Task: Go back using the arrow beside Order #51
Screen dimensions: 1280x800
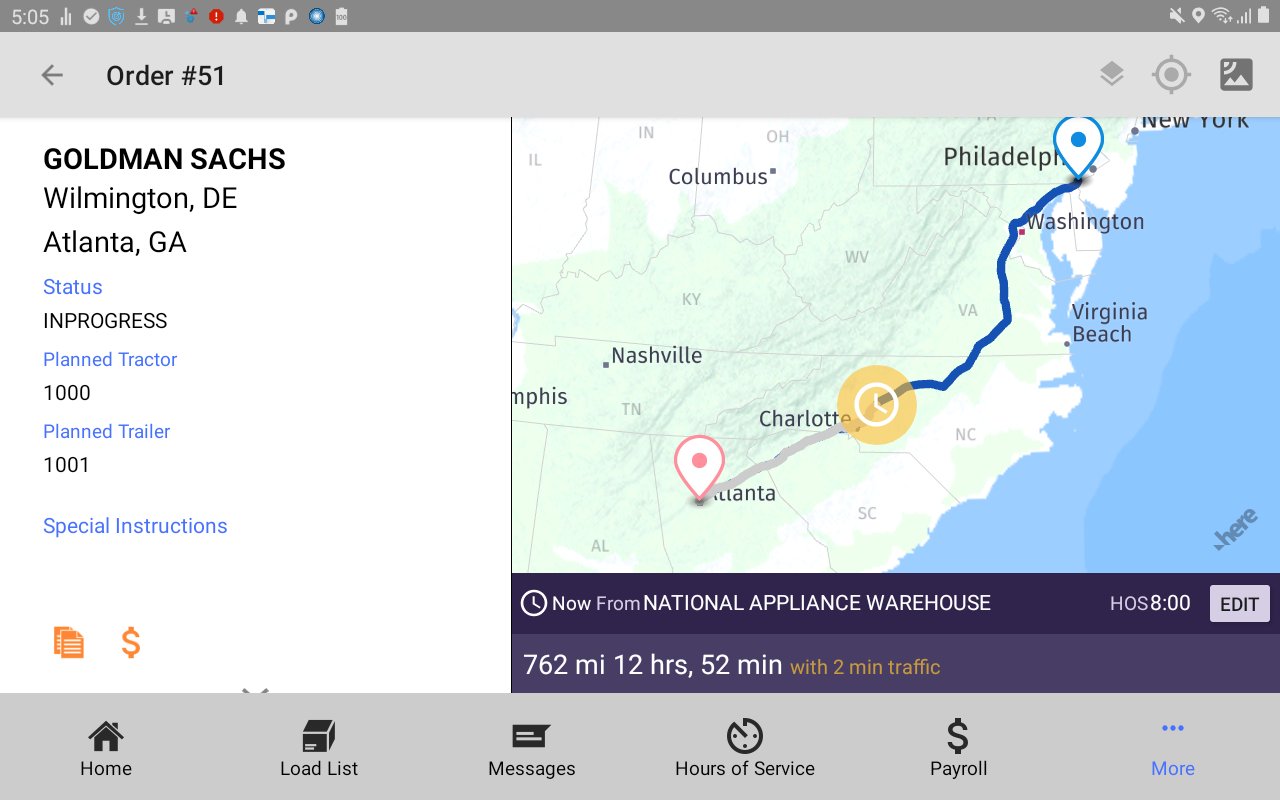Action: click(52, 75)
